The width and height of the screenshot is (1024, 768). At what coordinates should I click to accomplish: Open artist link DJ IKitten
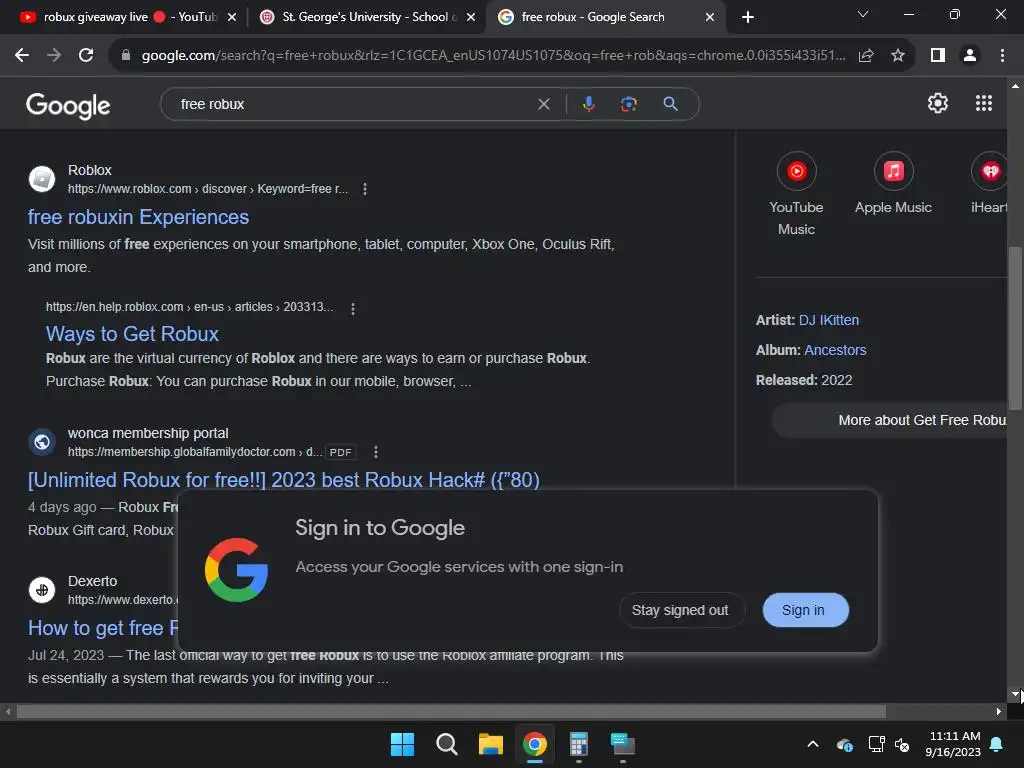tap(829, 320)
